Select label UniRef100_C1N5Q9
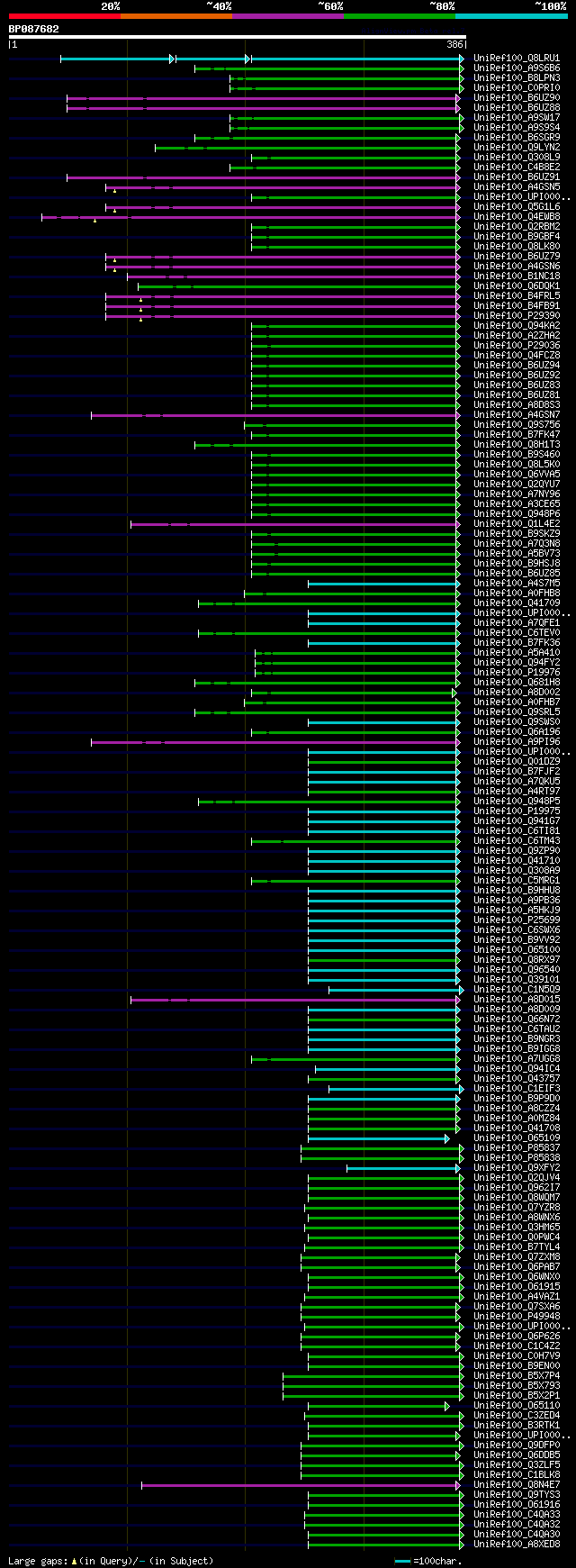 tap(517, 990)
